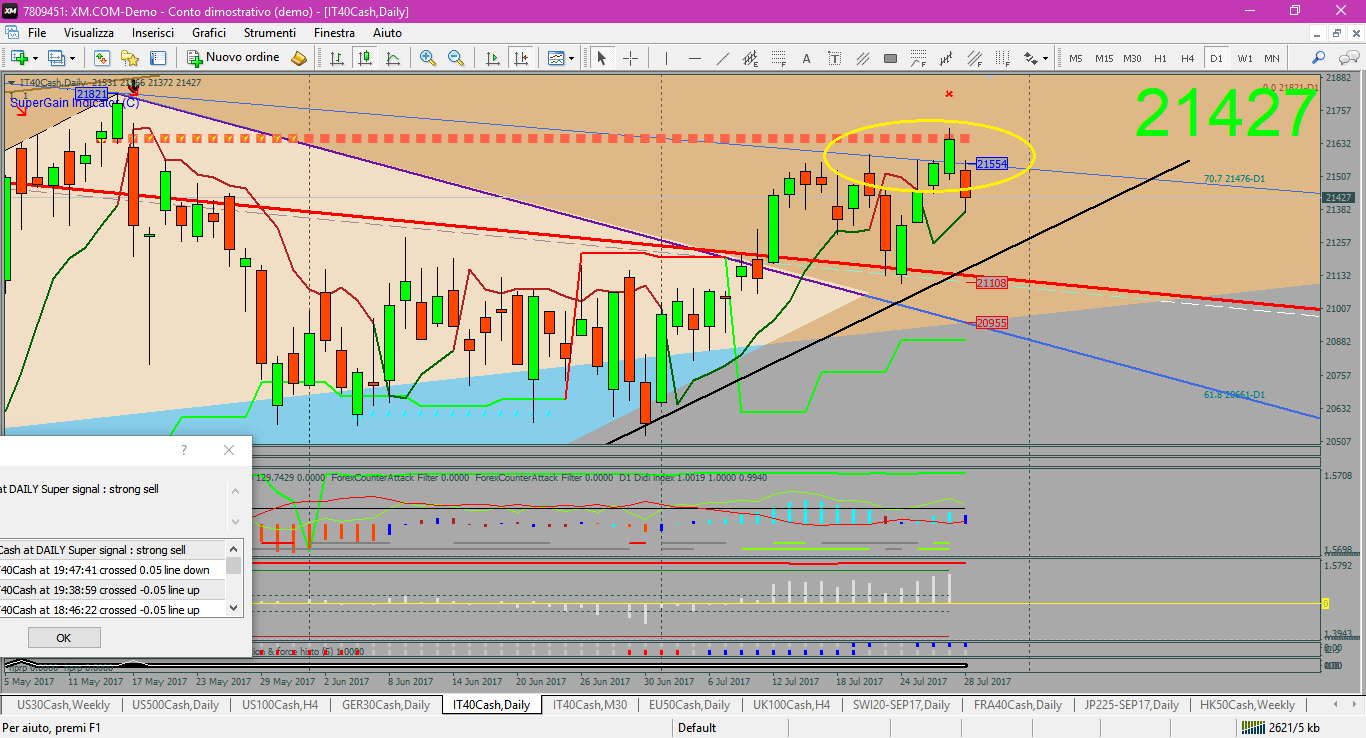Select the text label tool
1366x738 pixels.
(x=834, y=58)
